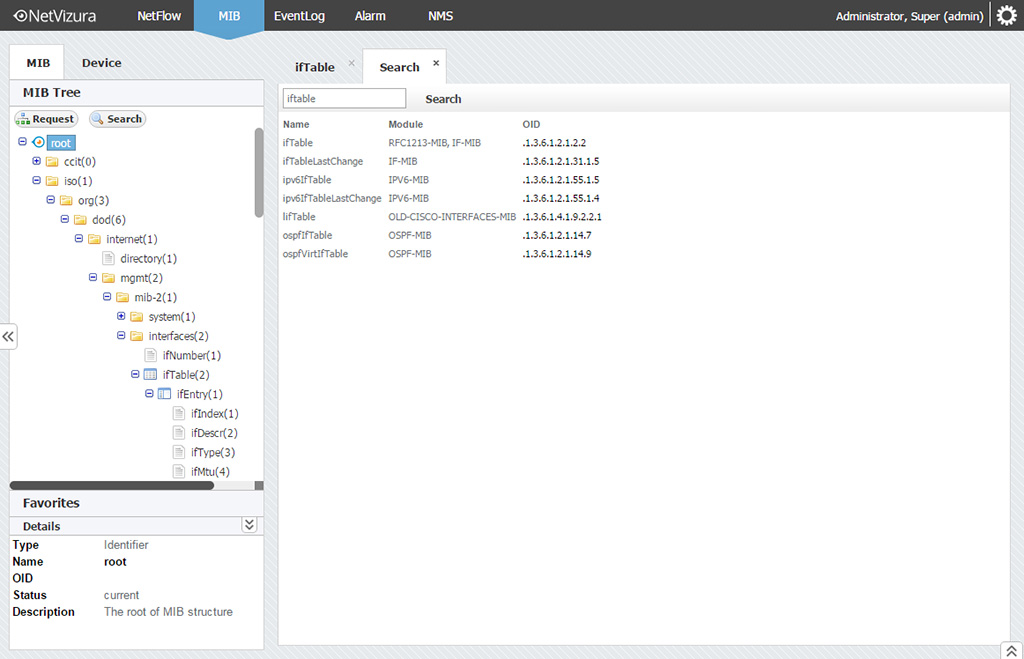Open the MIB top menu
1024x659 pixels.
(x=229, y=16)
